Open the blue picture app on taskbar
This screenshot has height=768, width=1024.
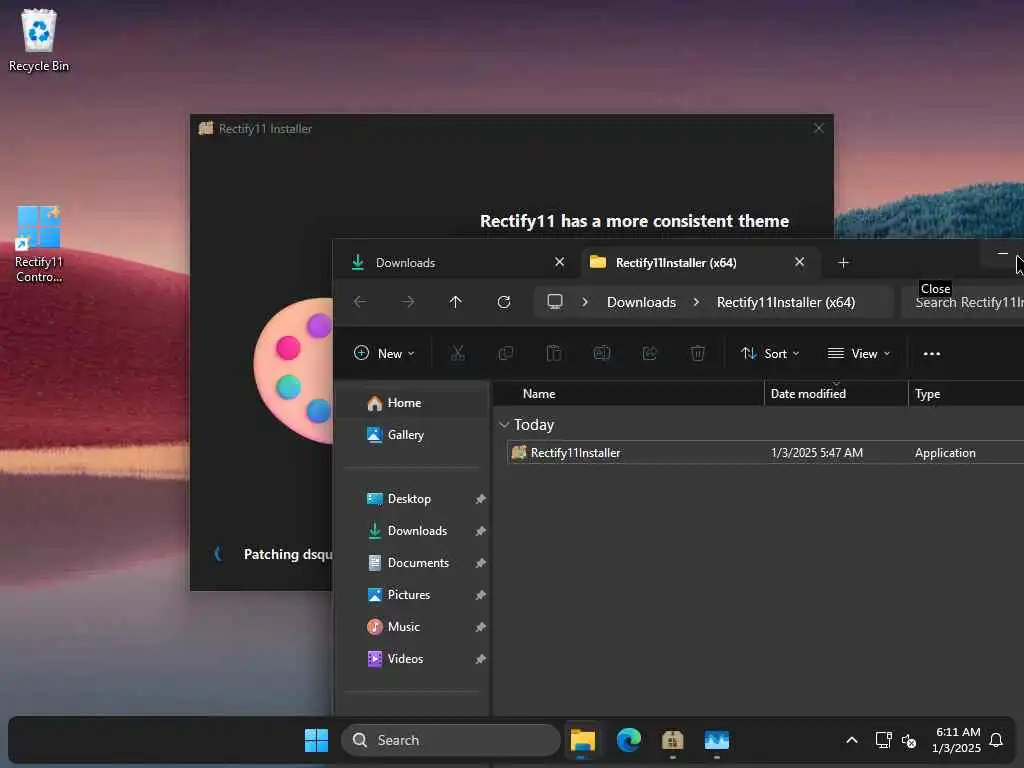pyautogui.click(x=717, y=740)
